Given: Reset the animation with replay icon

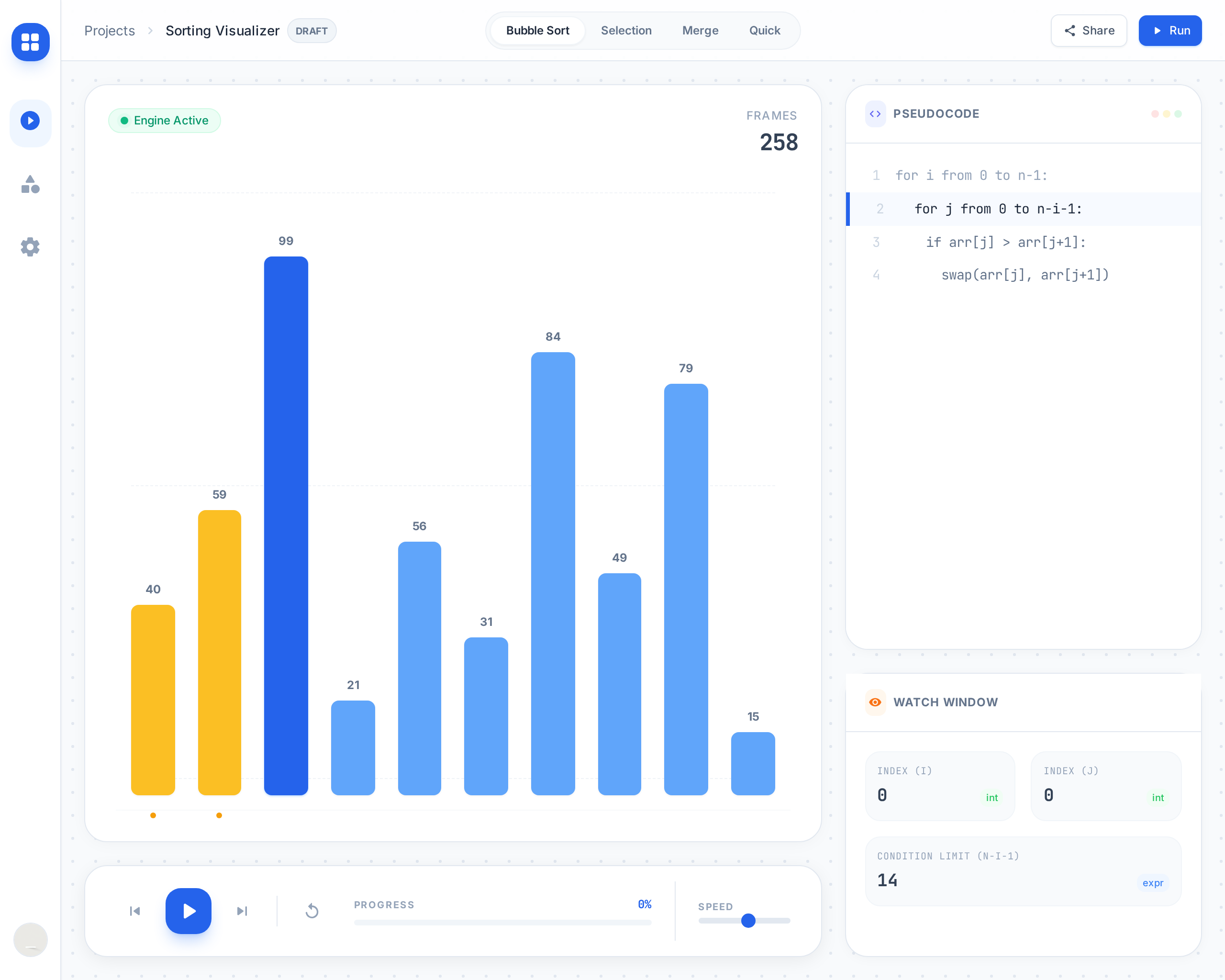Looking at the screenshot, I should point(312,911).
